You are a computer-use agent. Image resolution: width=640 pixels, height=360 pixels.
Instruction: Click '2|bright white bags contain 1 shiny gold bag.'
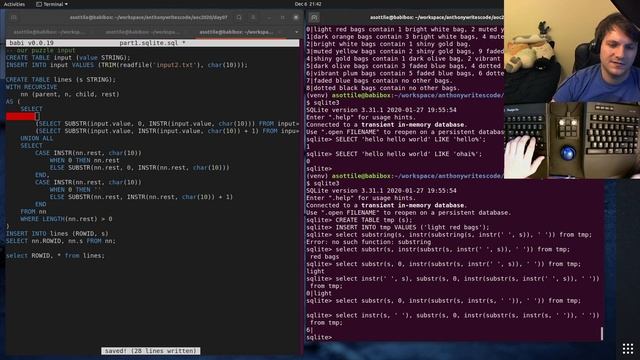388,44
